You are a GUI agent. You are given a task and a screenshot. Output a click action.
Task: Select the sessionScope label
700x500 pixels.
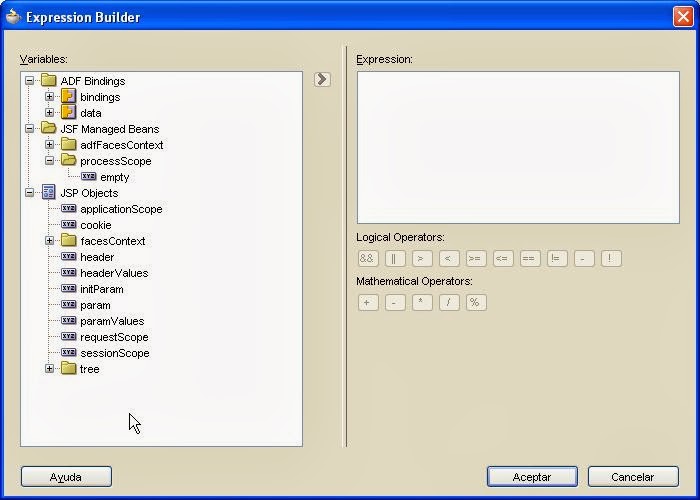115,353
